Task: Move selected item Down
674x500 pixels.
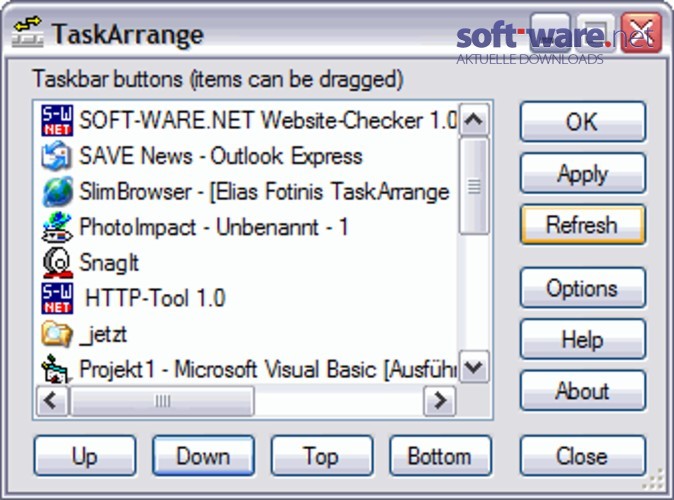Action: pos(203,456)
